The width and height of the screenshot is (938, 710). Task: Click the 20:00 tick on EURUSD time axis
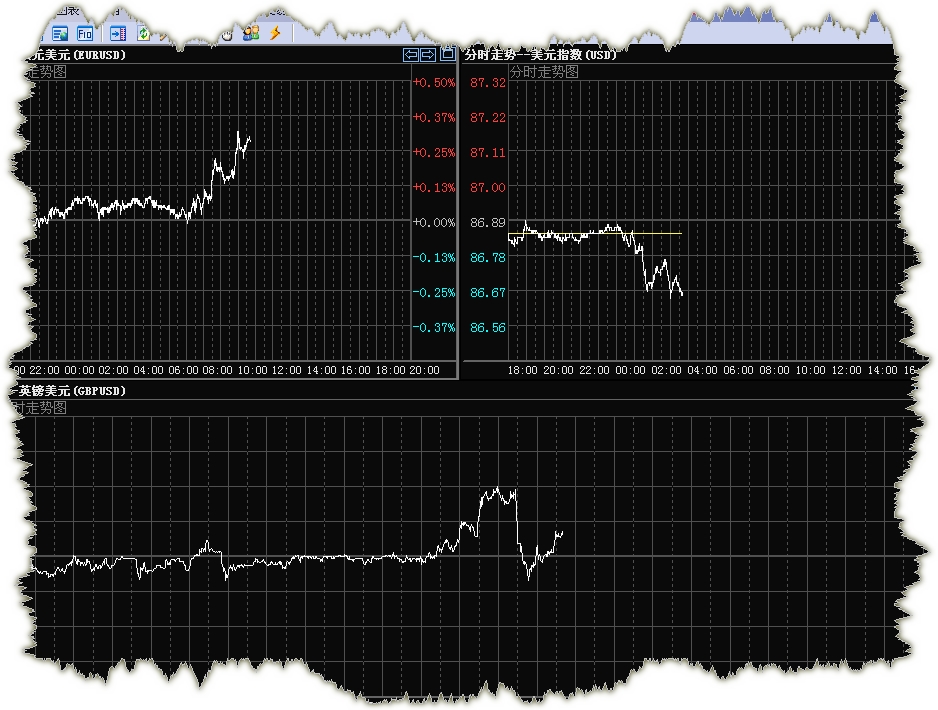[425, 370]
